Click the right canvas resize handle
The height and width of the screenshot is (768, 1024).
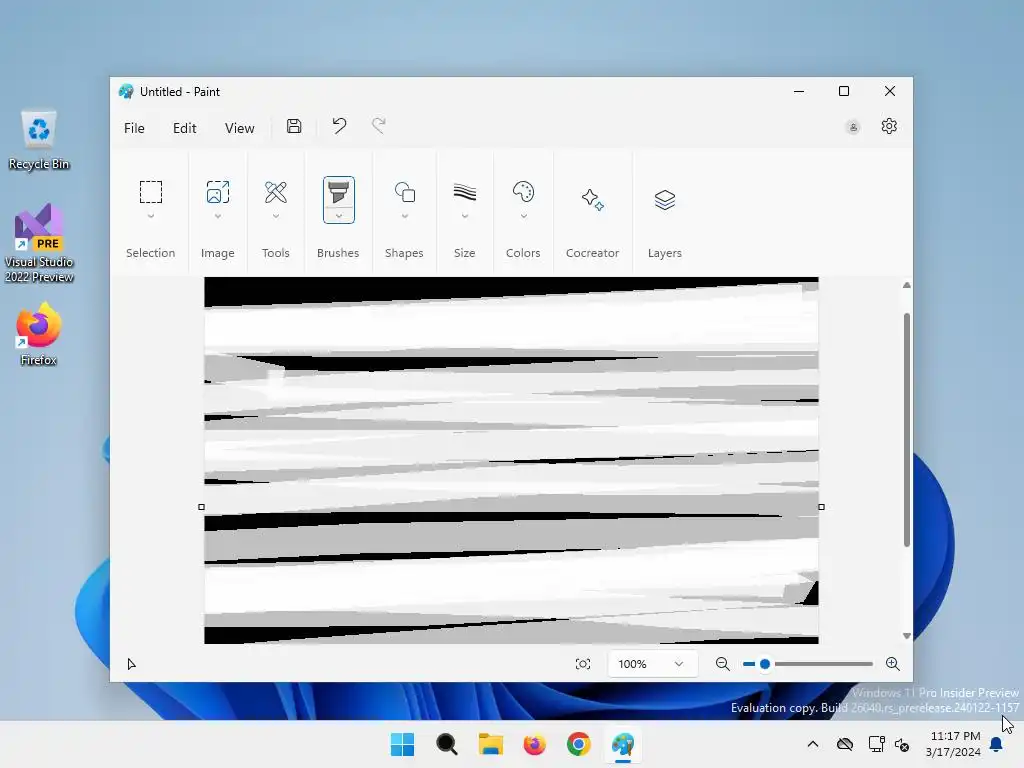pos(822,507)
